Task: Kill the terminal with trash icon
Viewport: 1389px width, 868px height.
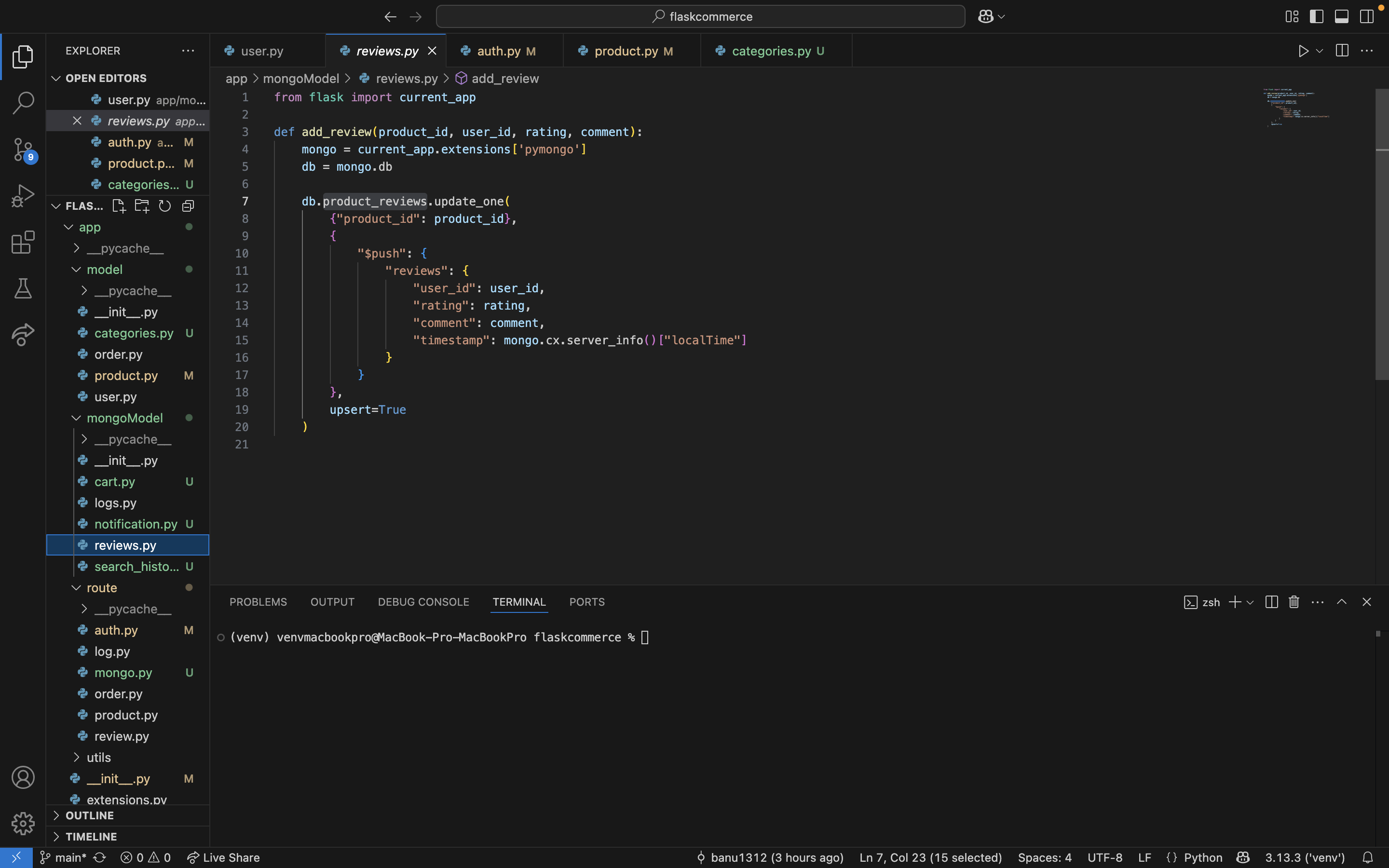Action: tap(1294, 602)
